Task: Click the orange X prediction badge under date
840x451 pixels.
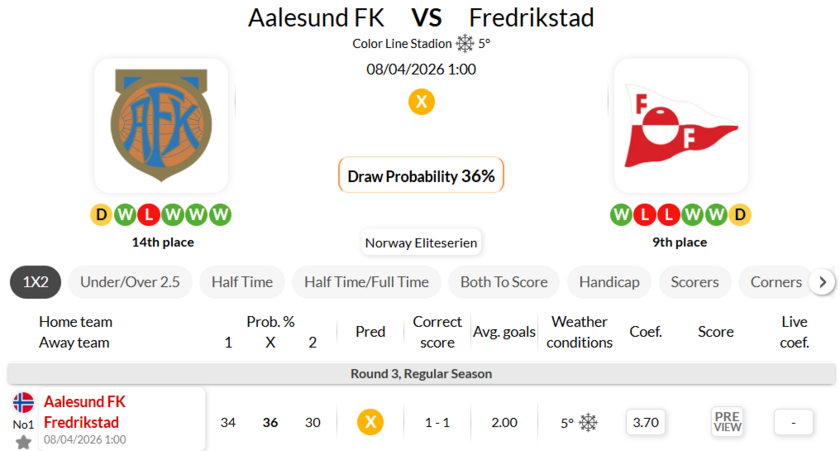Action: coord(421,102)
